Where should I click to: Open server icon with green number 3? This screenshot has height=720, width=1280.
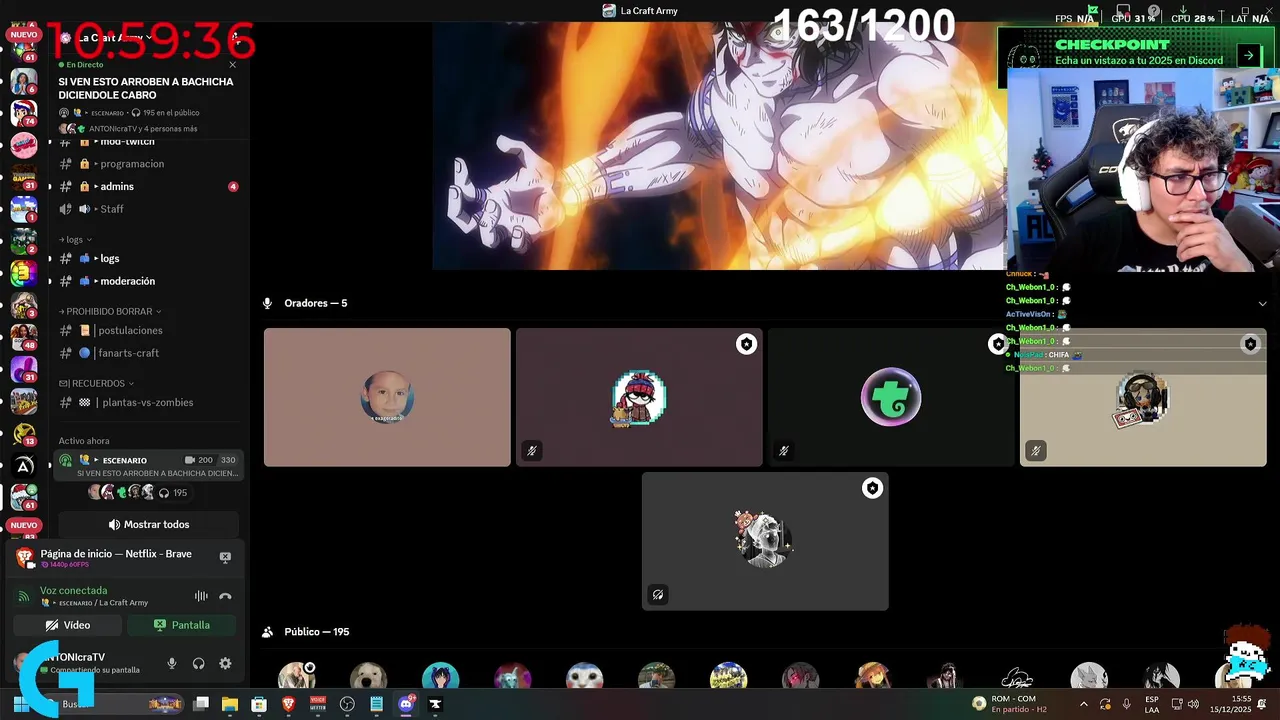[24, 273]
